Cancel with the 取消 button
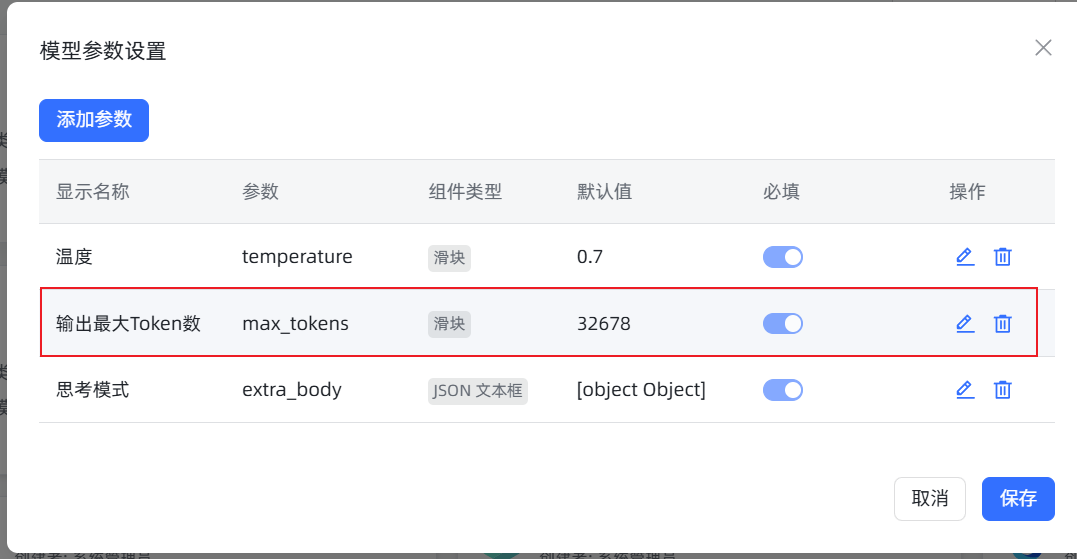 click(930, 498)
